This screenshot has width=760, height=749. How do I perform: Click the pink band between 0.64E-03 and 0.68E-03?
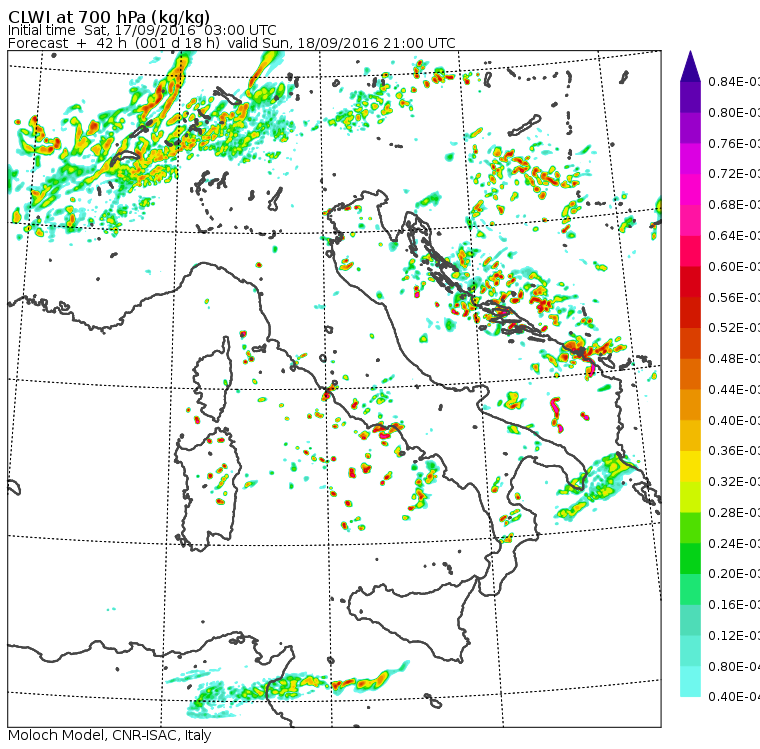click(x=691, y=220)
